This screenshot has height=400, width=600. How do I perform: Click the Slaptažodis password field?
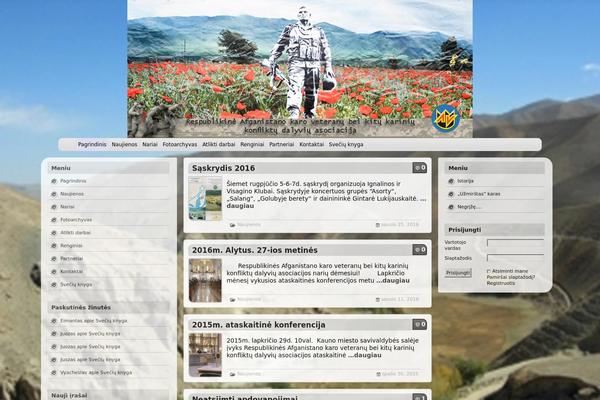coord(515,258)
